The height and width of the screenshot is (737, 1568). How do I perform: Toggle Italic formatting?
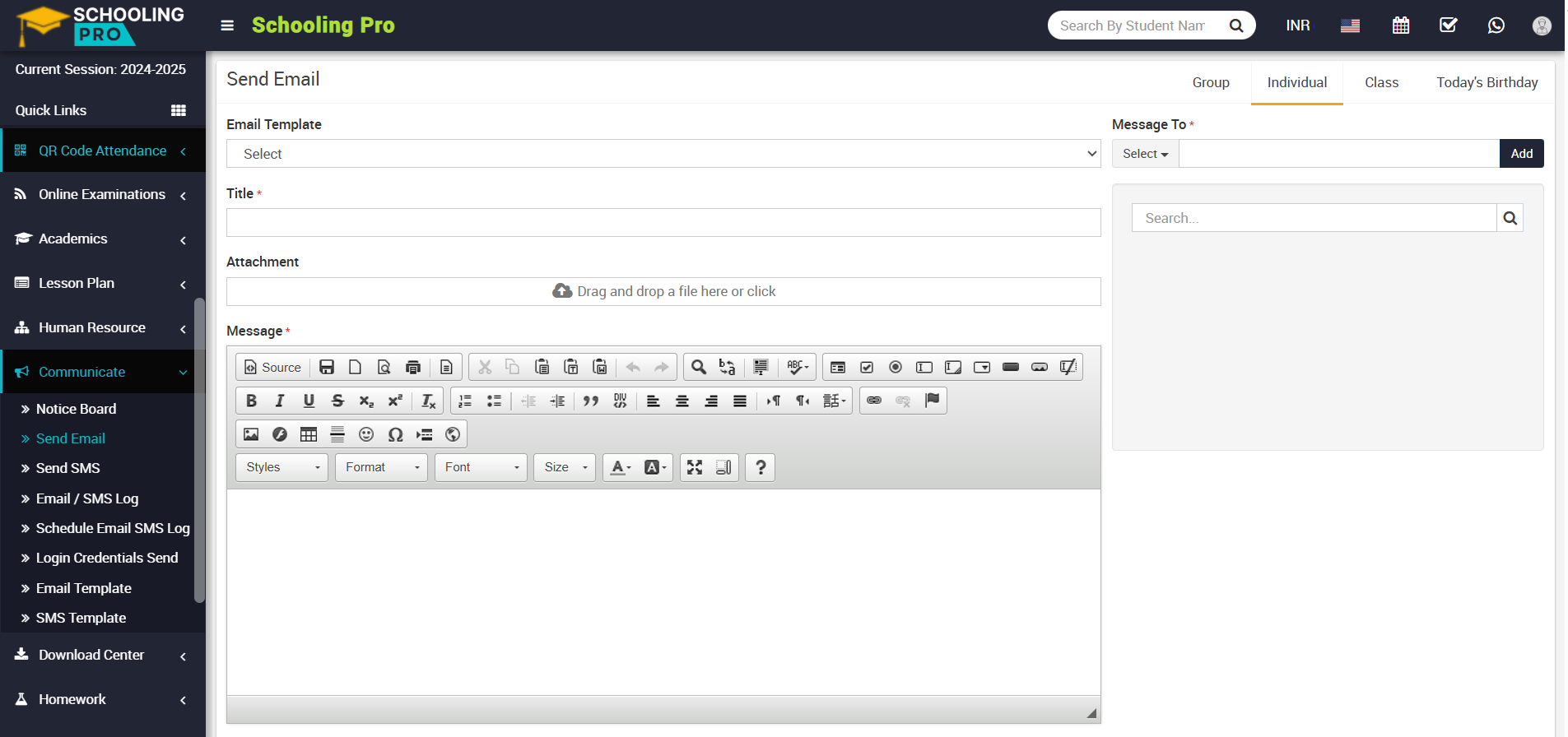(x=280, y=401)
